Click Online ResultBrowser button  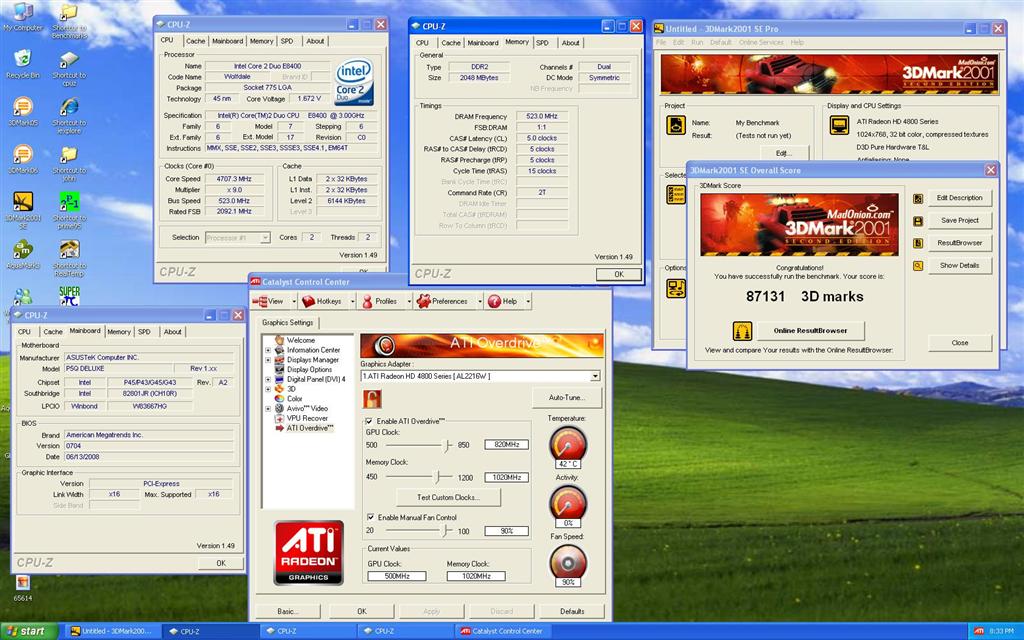point(810,331)
